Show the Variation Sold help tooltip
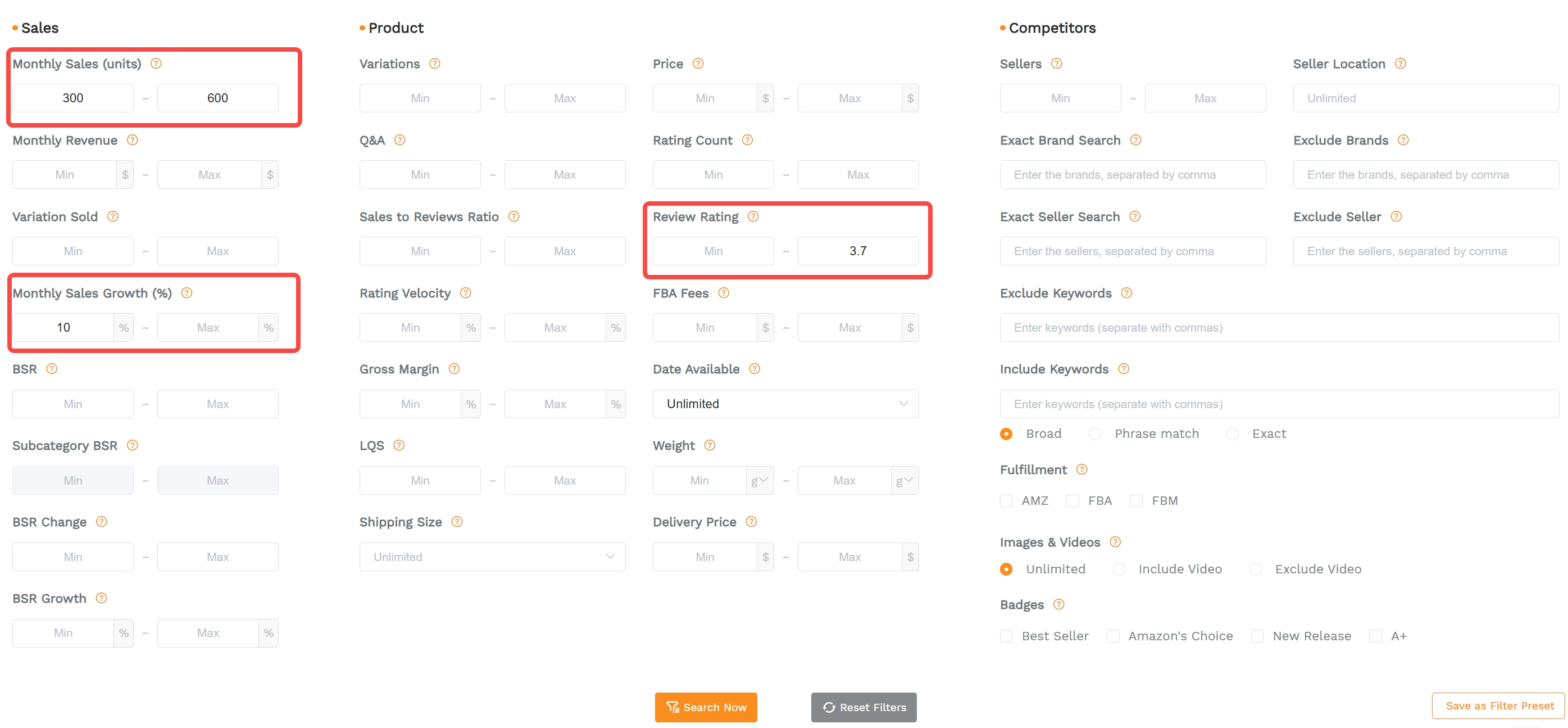 pyautogui.click(x=112, y=216)
